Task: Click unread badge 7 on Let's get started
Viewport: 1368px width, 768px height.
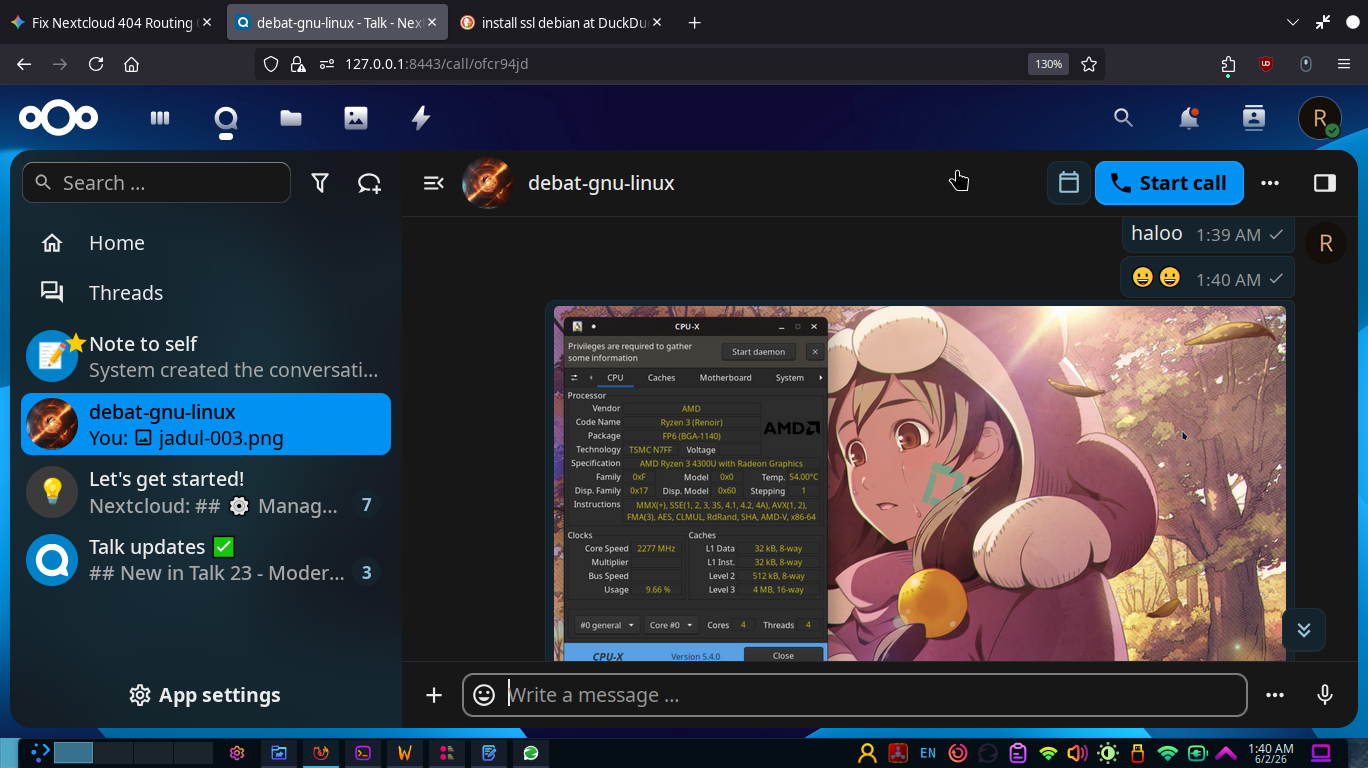Action: click(x=366, y=505)
